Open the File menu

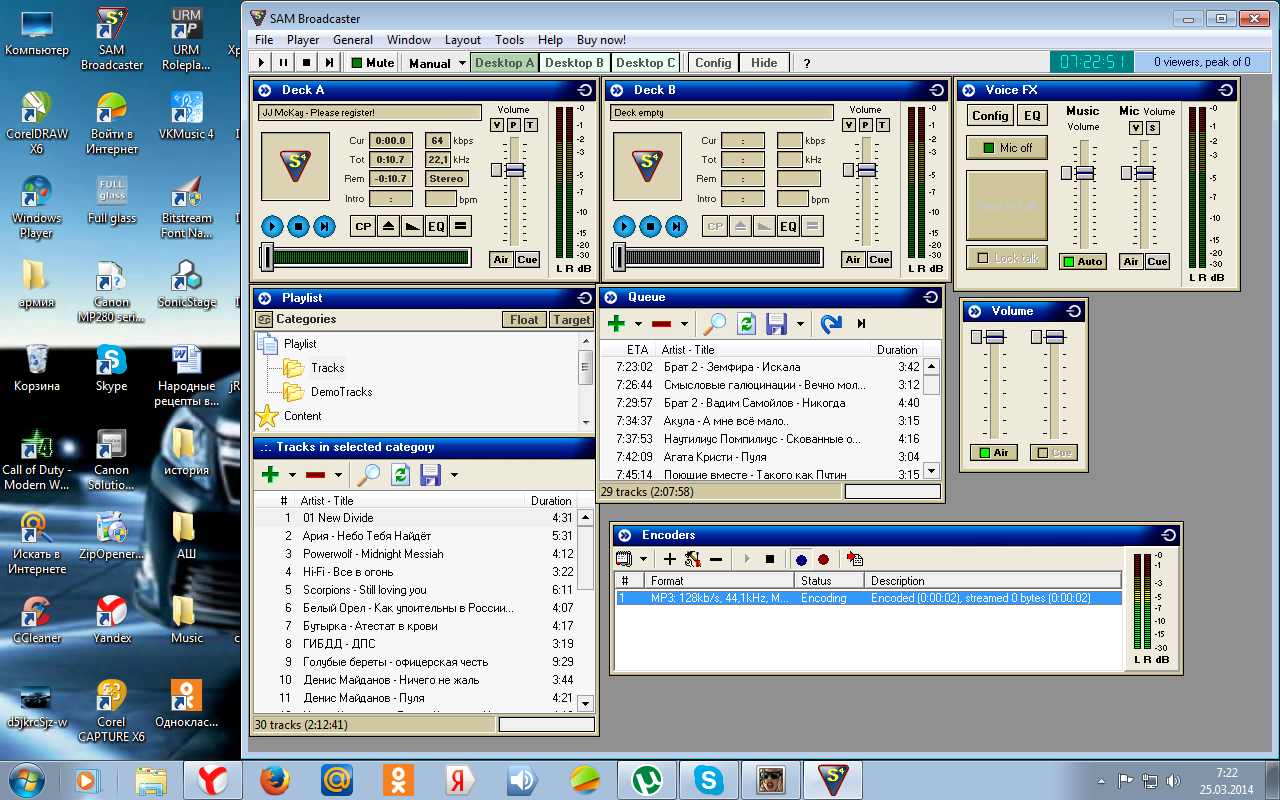click(264, 40)
